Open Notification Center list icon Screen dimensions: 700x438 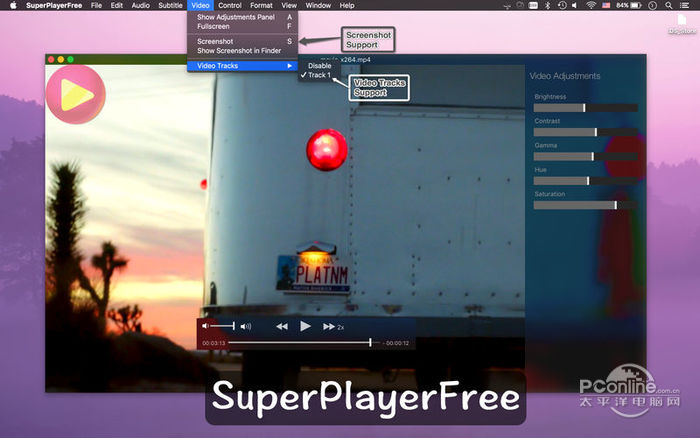pyautogui.click(x=684, y=5)
